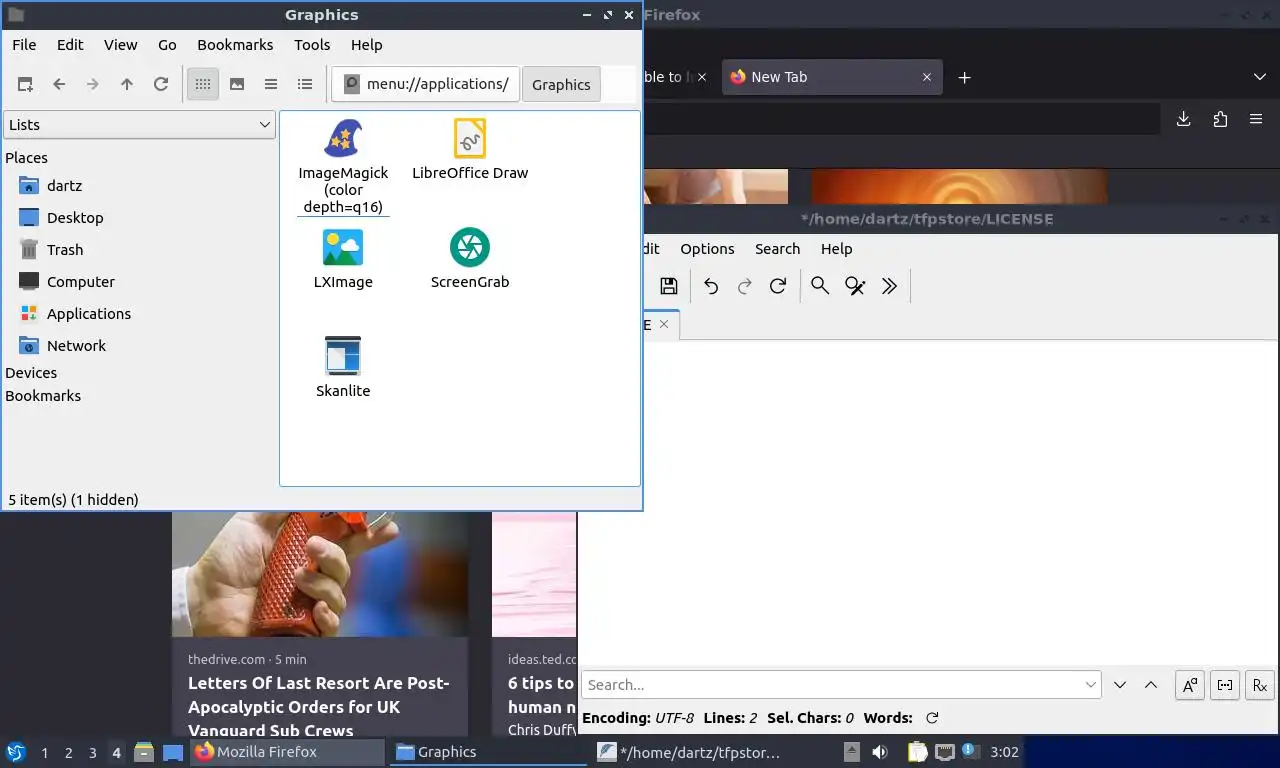Image resolution: width=1280 pixels, height=768 pixels.
Task: Switch file manager to compact list view
Action: click(x=271, y=84)
